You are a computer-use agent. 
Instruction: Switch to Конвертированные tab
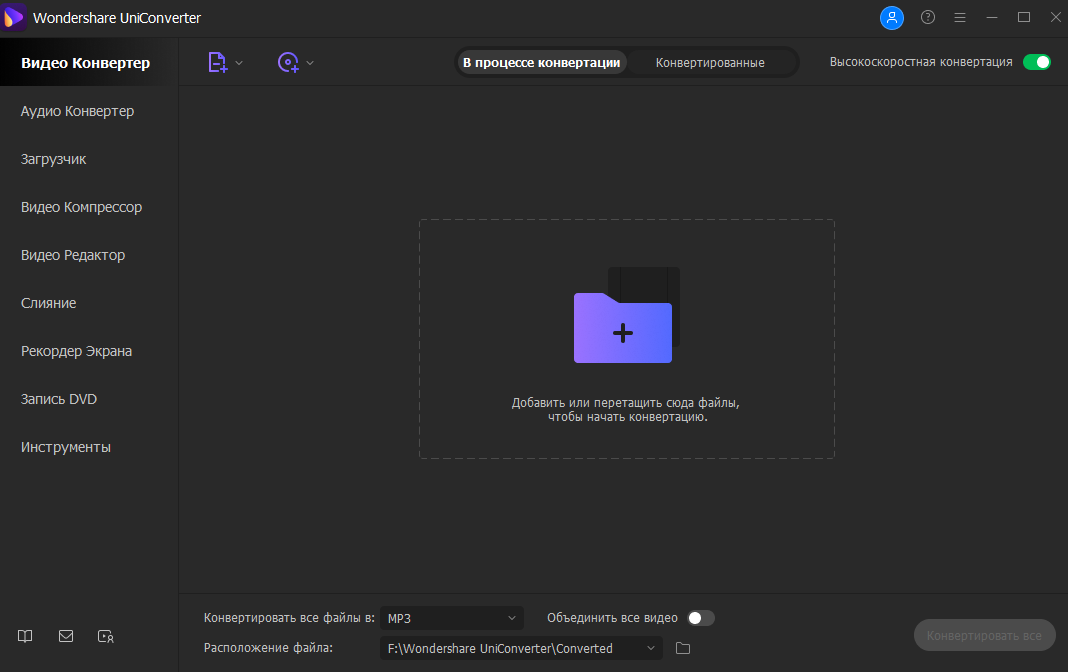710,63
